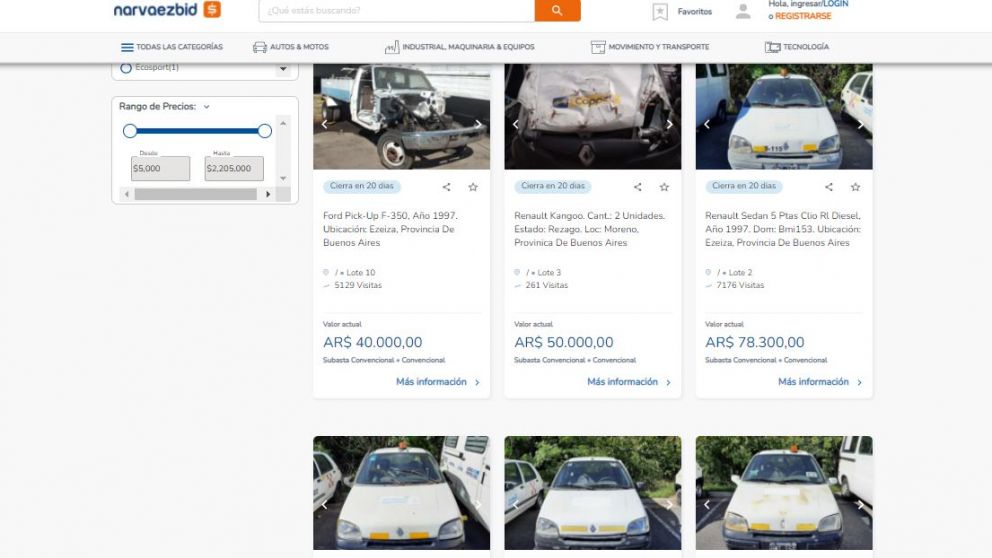Click the Renault Kangoo photo

[593, 116]
